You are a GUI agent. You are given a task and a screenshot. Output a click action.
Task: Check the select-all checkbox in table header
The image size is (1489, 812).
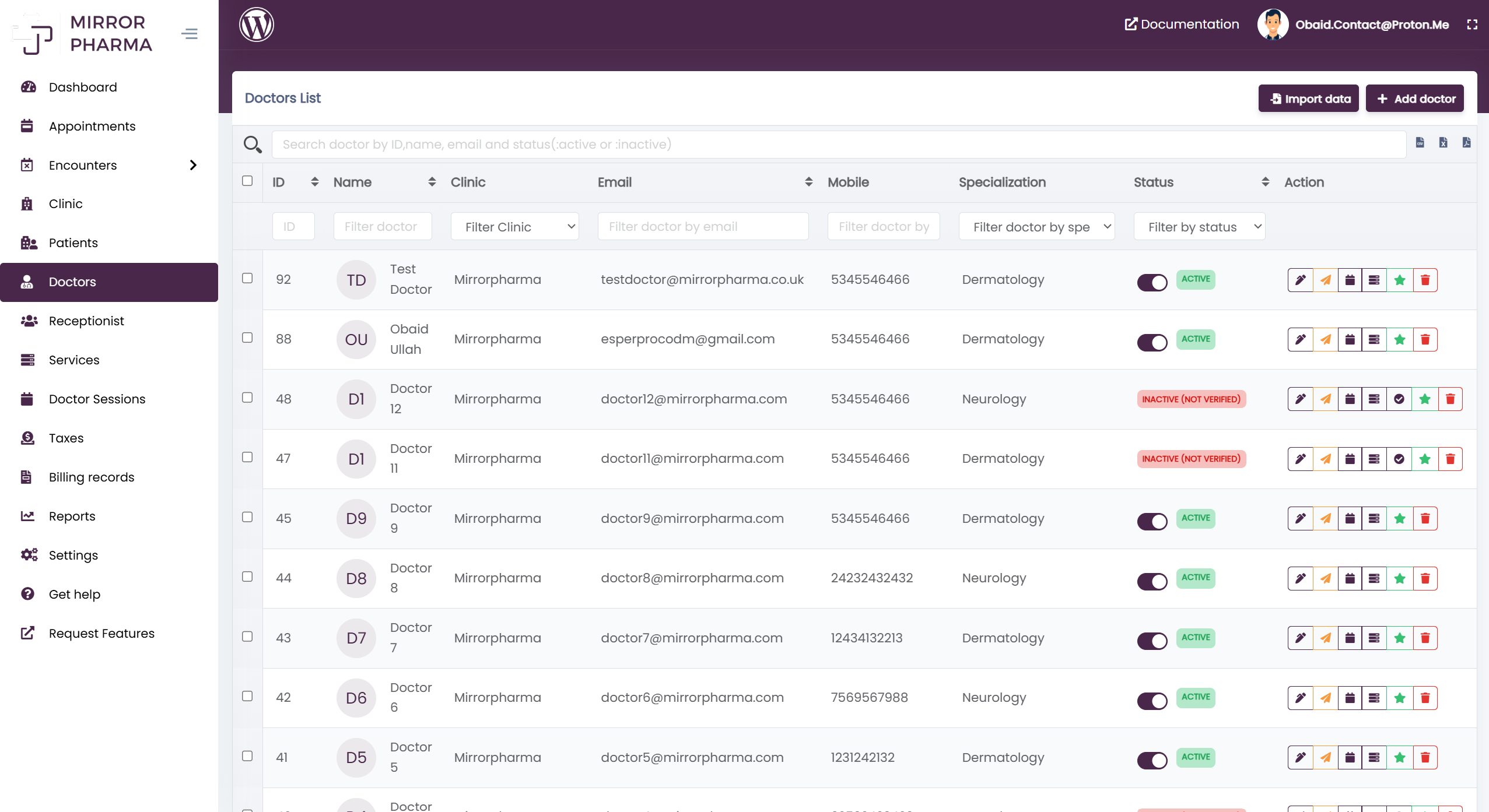[247, 181]
